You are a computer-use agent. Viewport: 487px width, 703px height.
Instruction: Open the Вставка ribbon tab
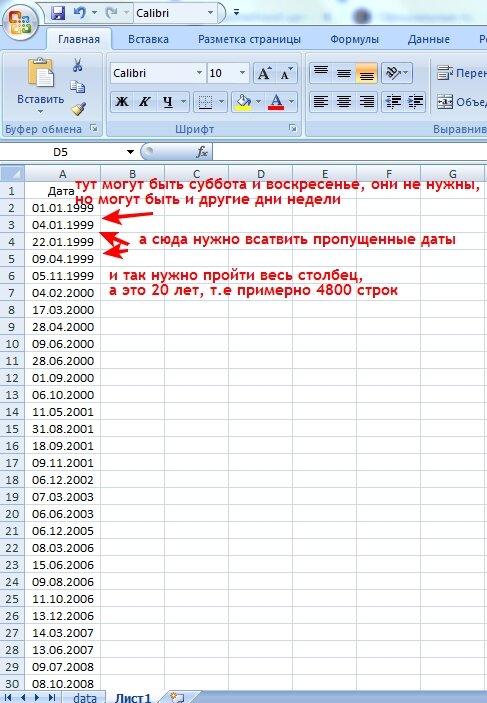(x=148, y=39)
